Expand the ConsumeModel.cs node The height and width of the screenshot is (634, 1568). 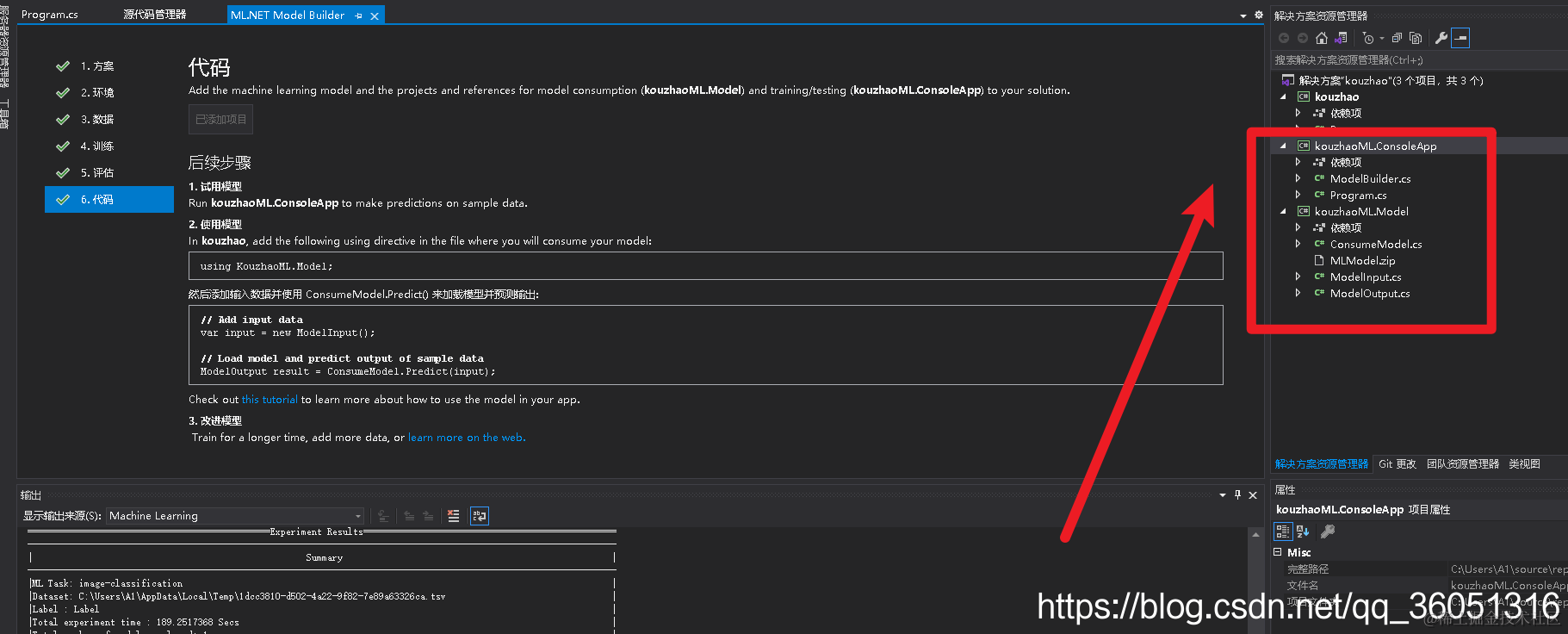pyautogui.click(x=1298, y=244)
